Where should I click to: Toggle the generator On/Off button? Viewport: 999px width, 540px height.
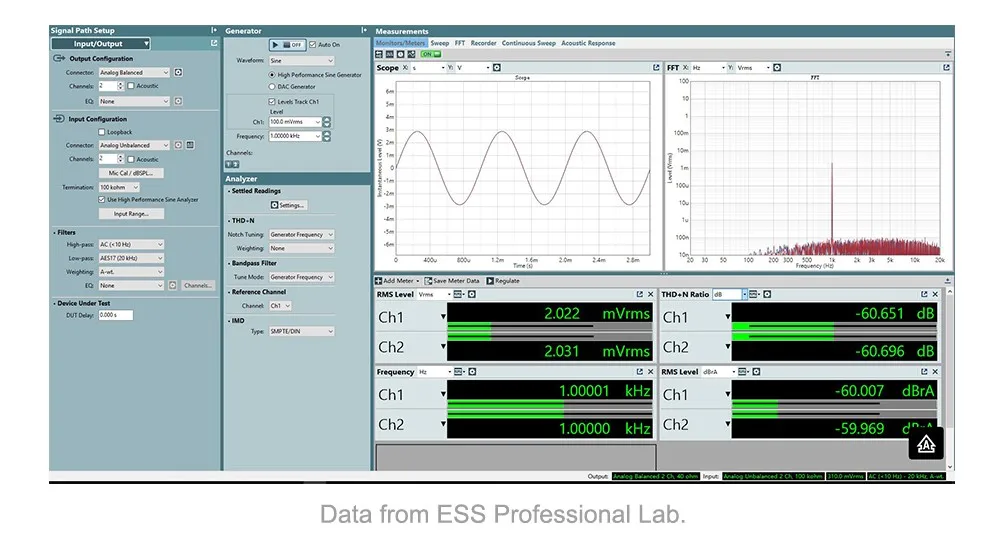pyautogui.click(x=287, y=45)
